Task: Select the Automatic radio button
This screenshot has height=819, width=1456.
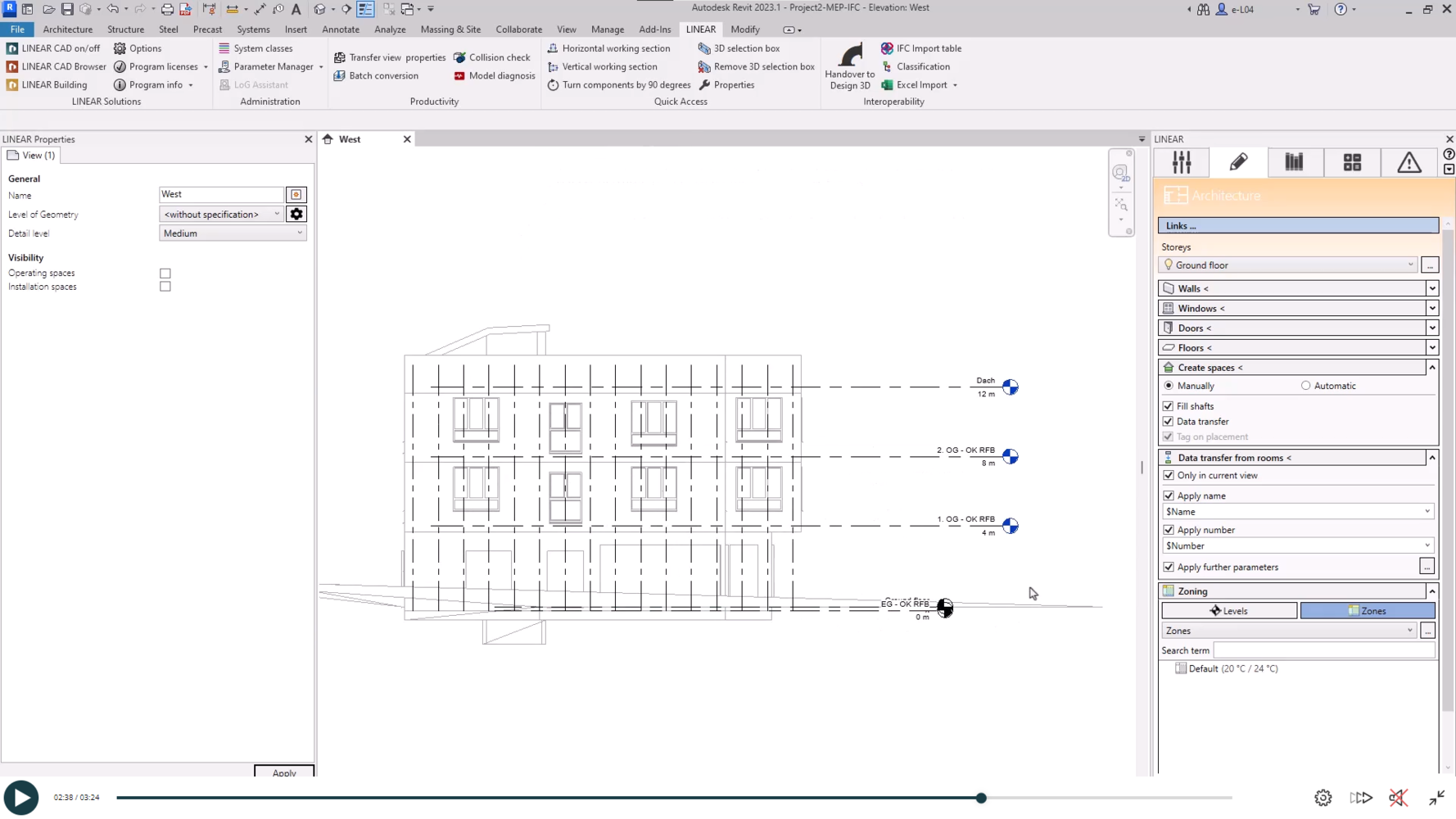Action: (1306, 386)
